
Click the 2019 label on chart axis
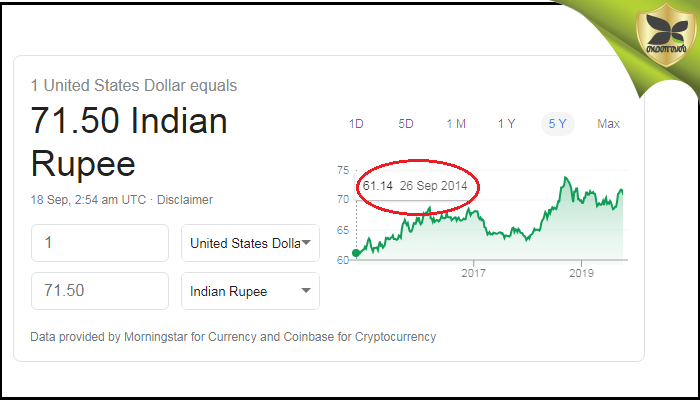581,272
